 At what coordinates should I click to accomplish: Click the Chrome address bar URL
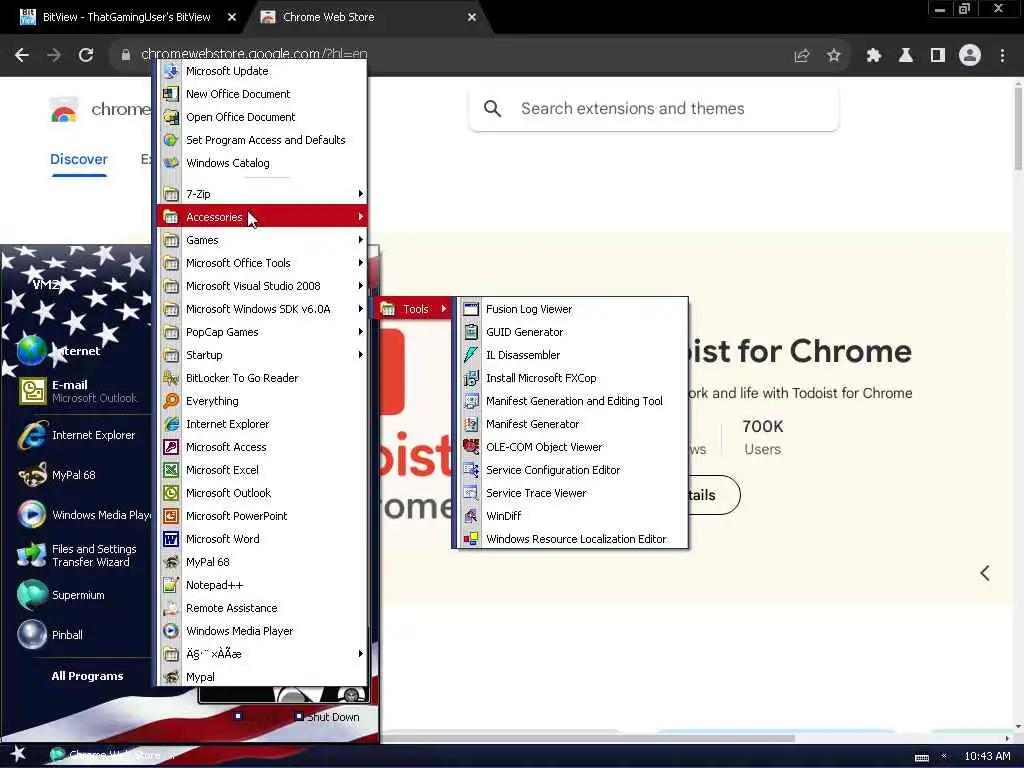(x=254, y=54)
